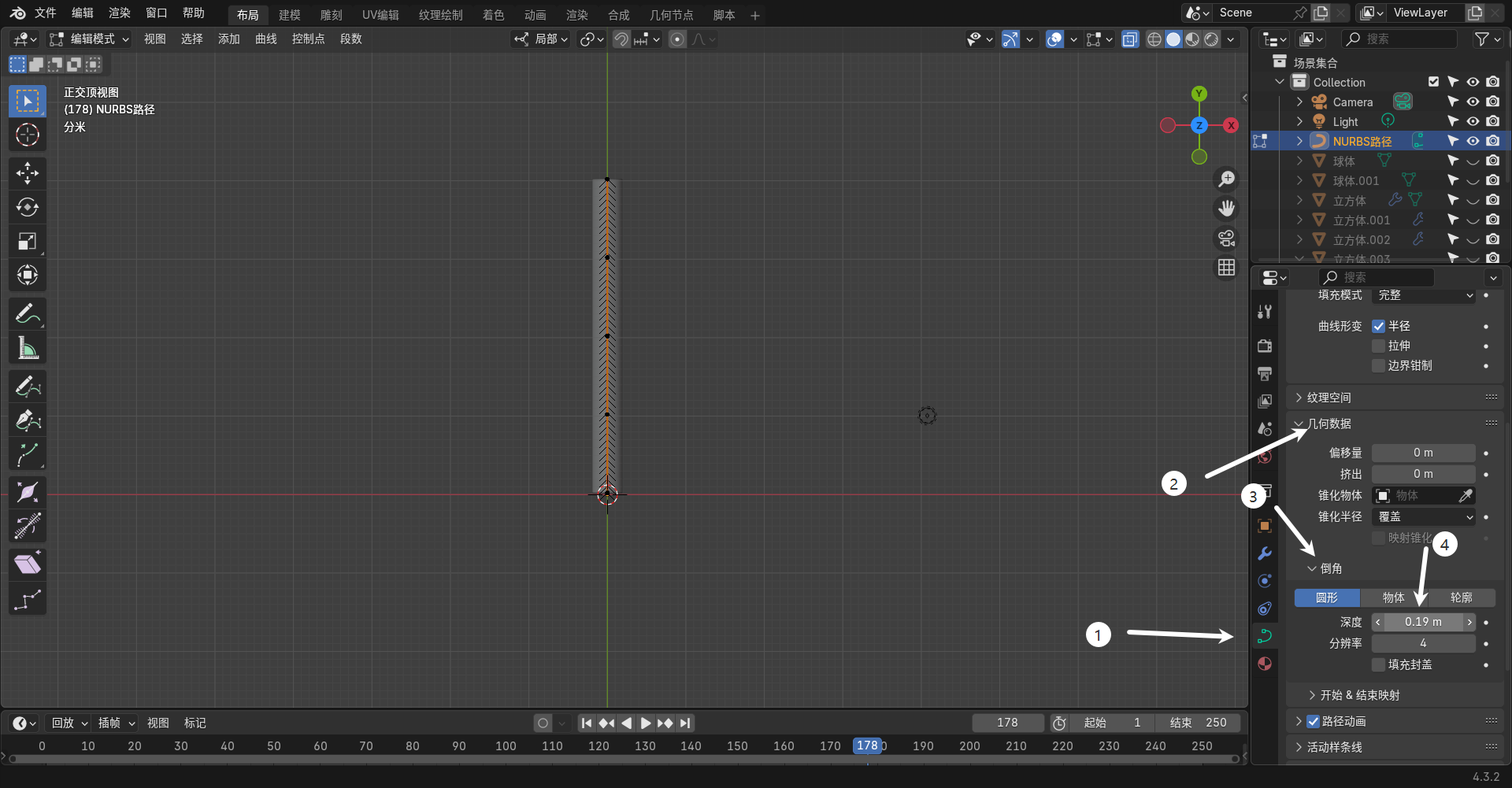
Task: Enable the 拉伸 checkbox
Action: coord(1378,346)
